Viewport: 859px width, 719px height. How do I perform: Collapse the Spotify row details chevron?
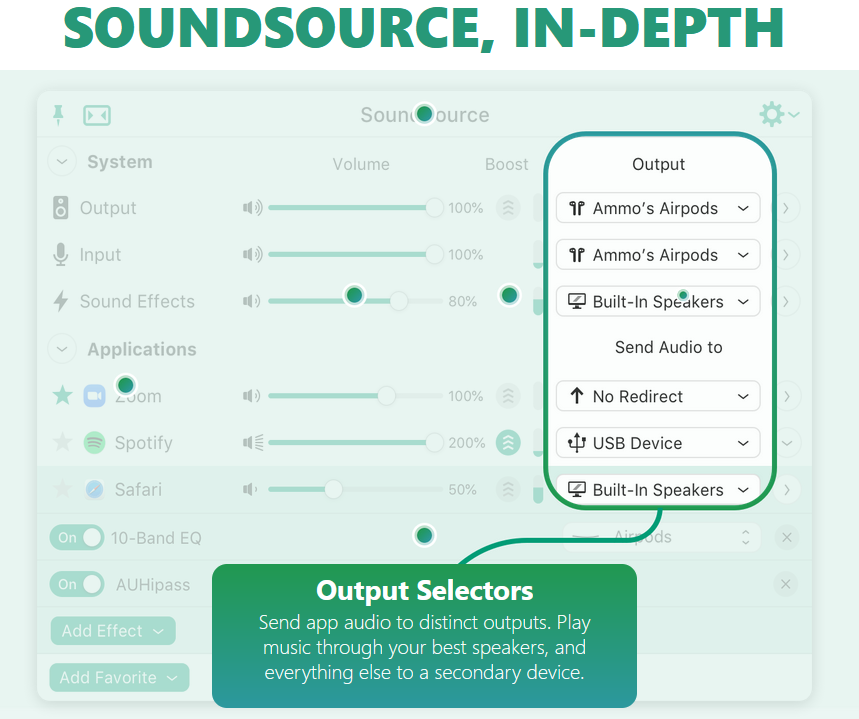pyautogui.click(x=787, y=442)
